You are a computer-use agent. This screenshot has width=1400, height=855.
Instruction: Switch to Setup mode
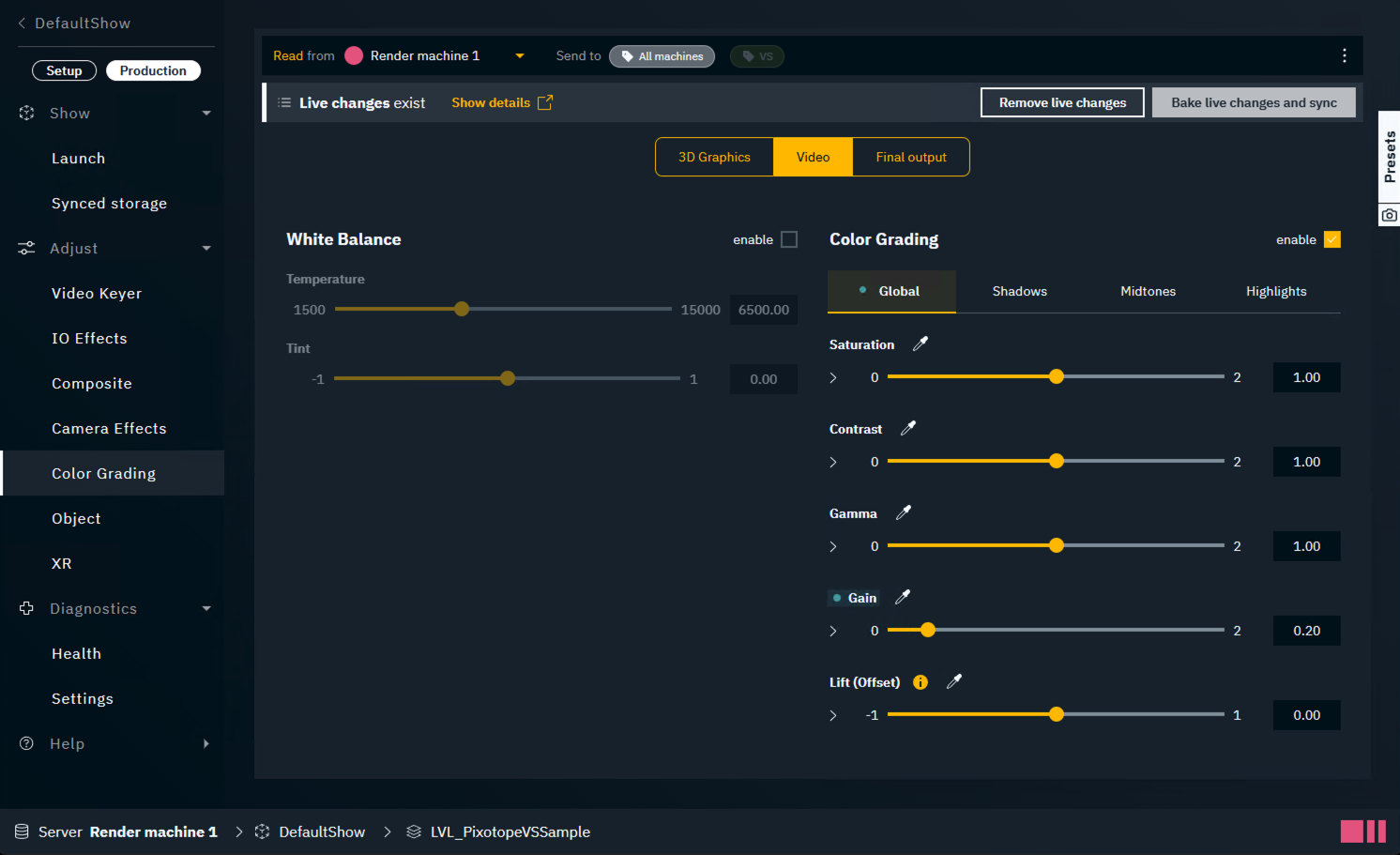[64, 71]
